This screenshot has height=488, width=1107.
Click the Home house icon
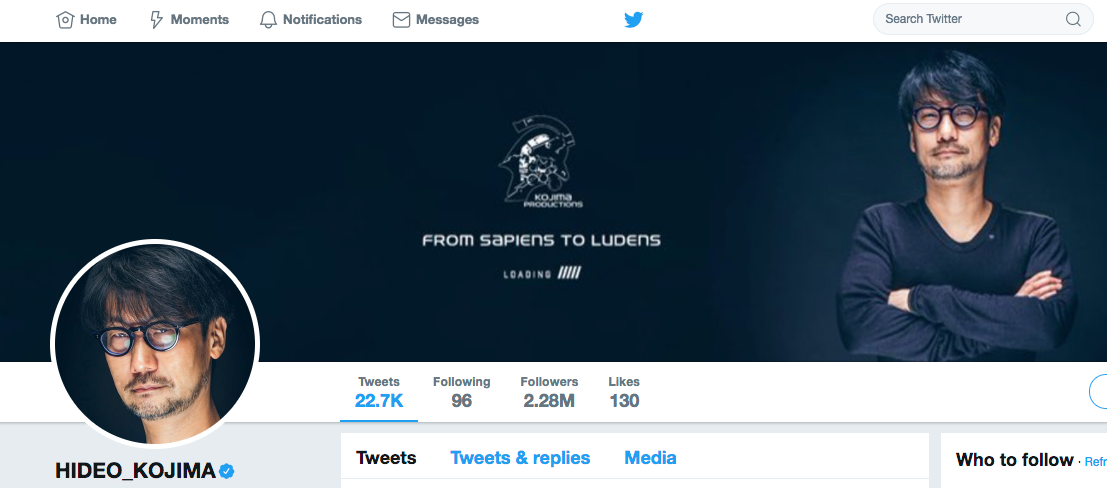[65, 20]
